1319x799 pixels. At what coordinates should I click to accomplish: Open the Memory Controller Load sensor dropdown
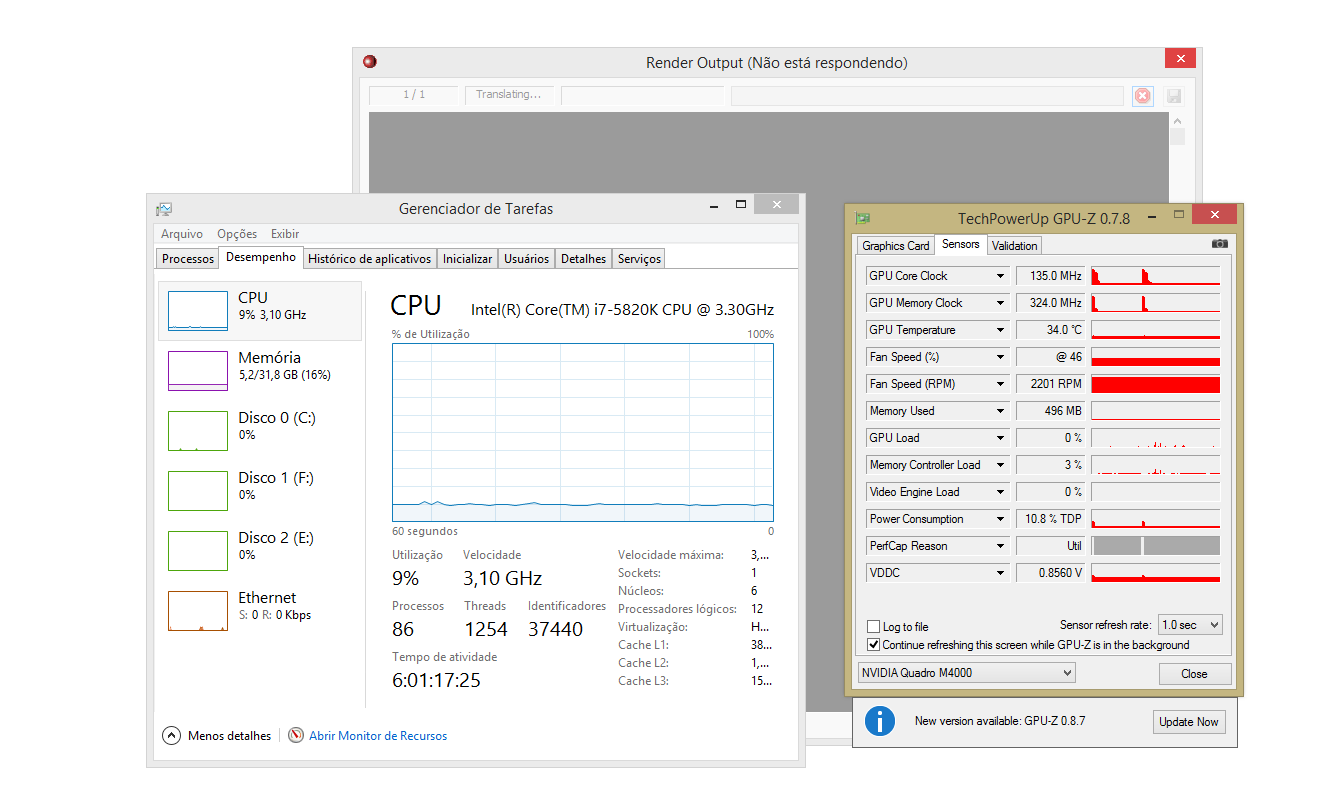[1000, 465]
